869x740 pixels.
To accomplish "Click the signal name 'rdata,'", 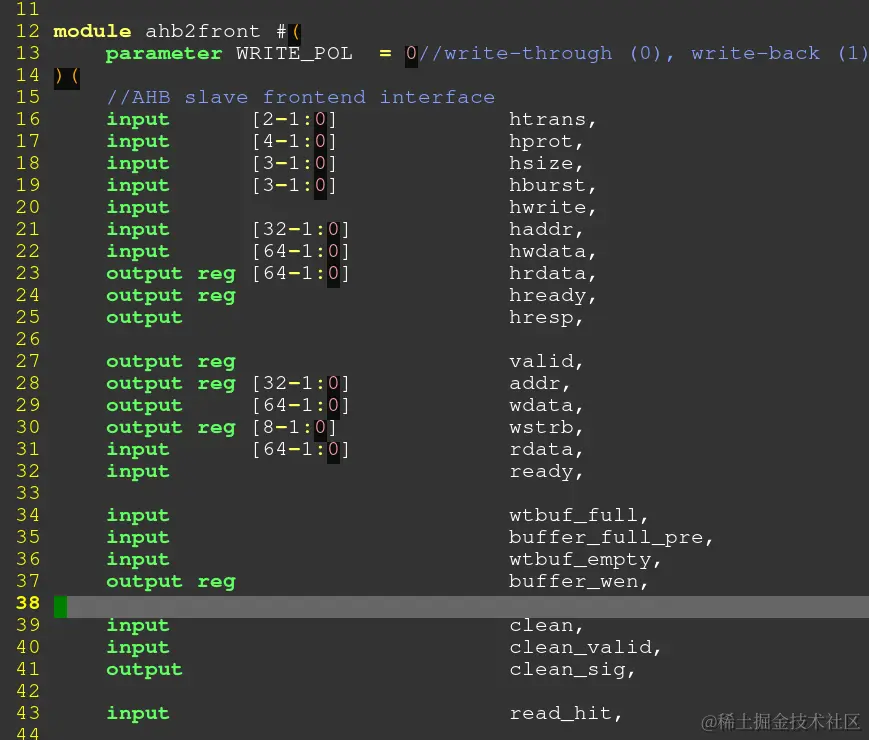I will pos(546,450).
